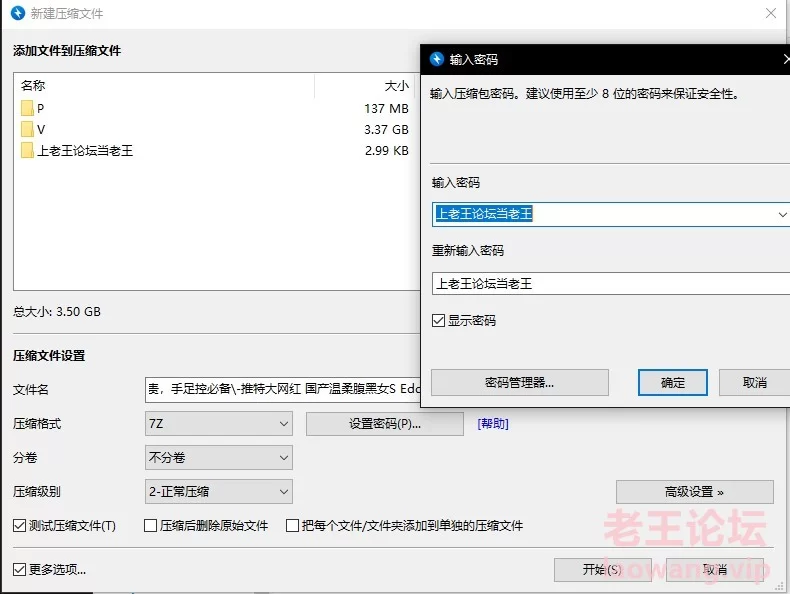790x594 pixels.
Task: Select the folder icon for V
Action: (x=27, y=129)
